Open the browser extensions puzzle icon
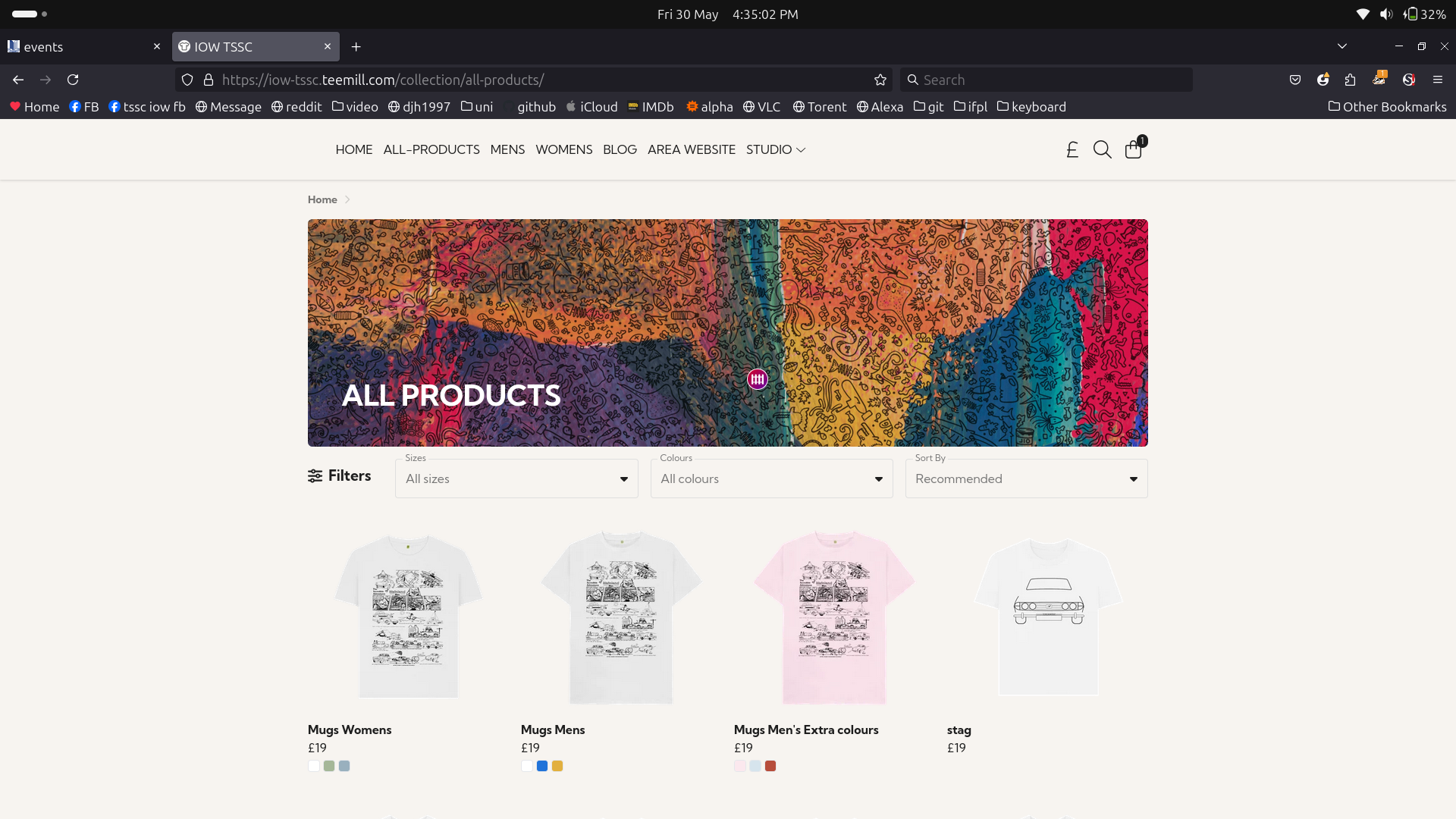 click(x=1350, y=80)
